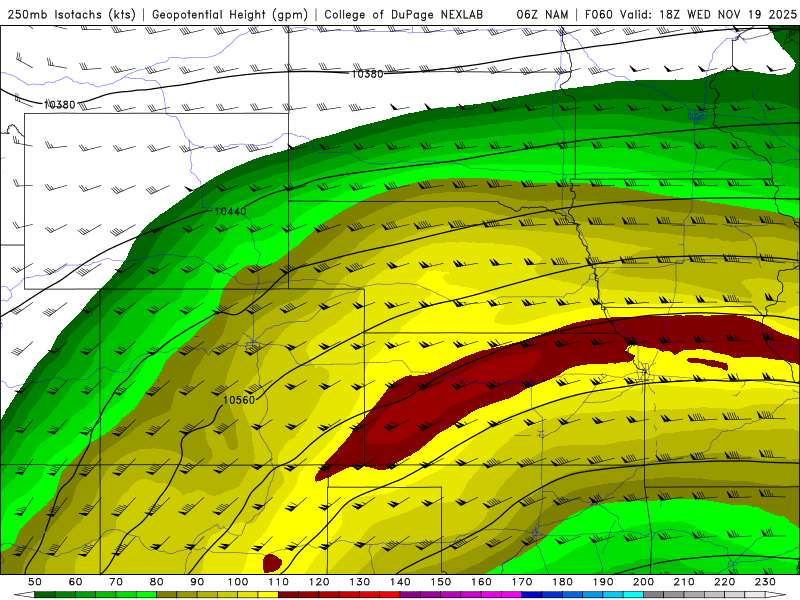Click the 10380 contour label at left edge
Screen dimensions: 800x600
60,105
